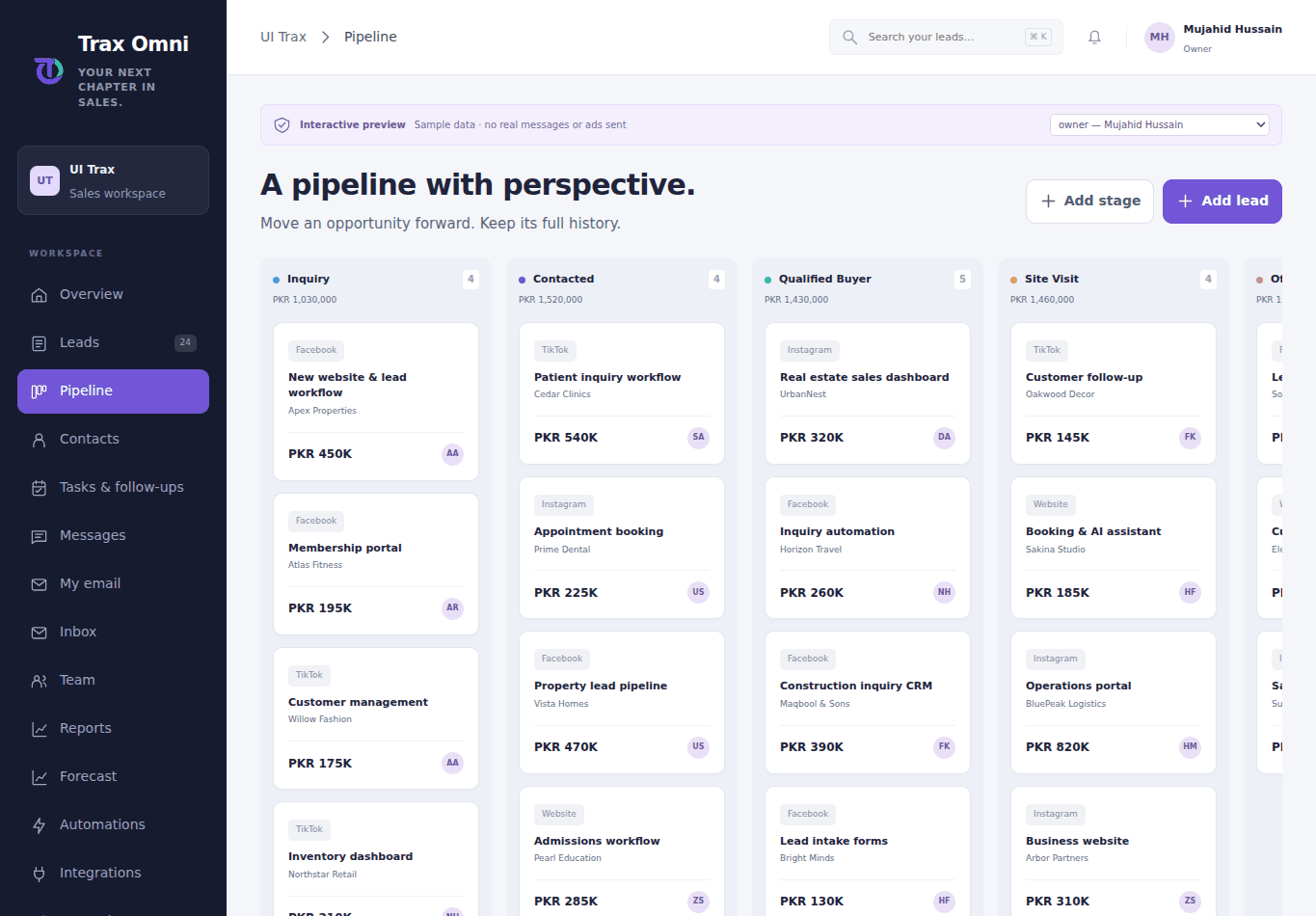Click the Add lead button

[x=1222, y=202]
